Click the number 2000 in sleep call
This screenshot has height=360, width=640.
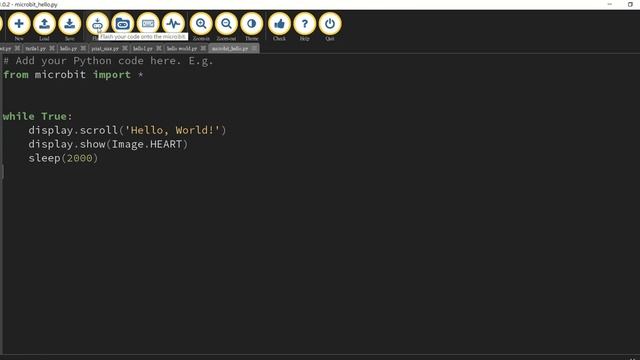click(x=80, y=158)
